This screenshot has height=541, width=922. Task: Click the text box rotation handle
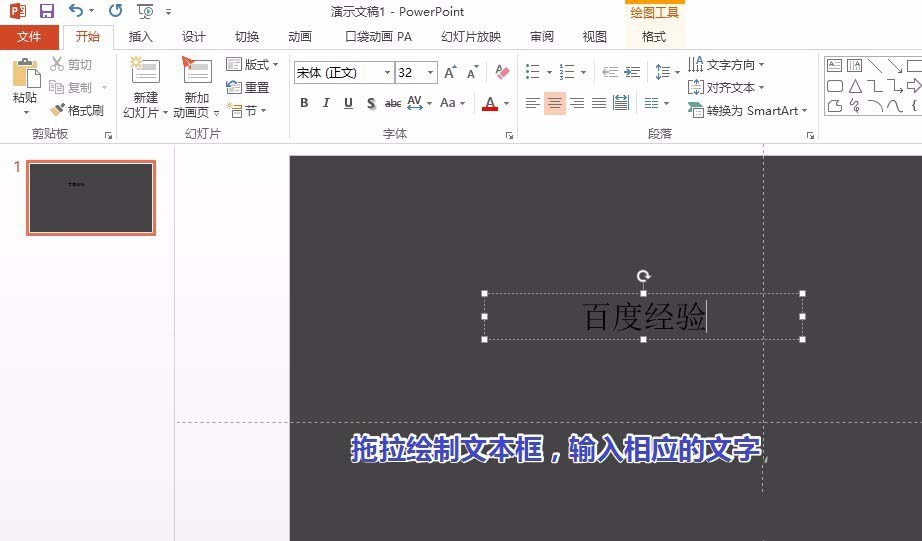tap(643, 276)
